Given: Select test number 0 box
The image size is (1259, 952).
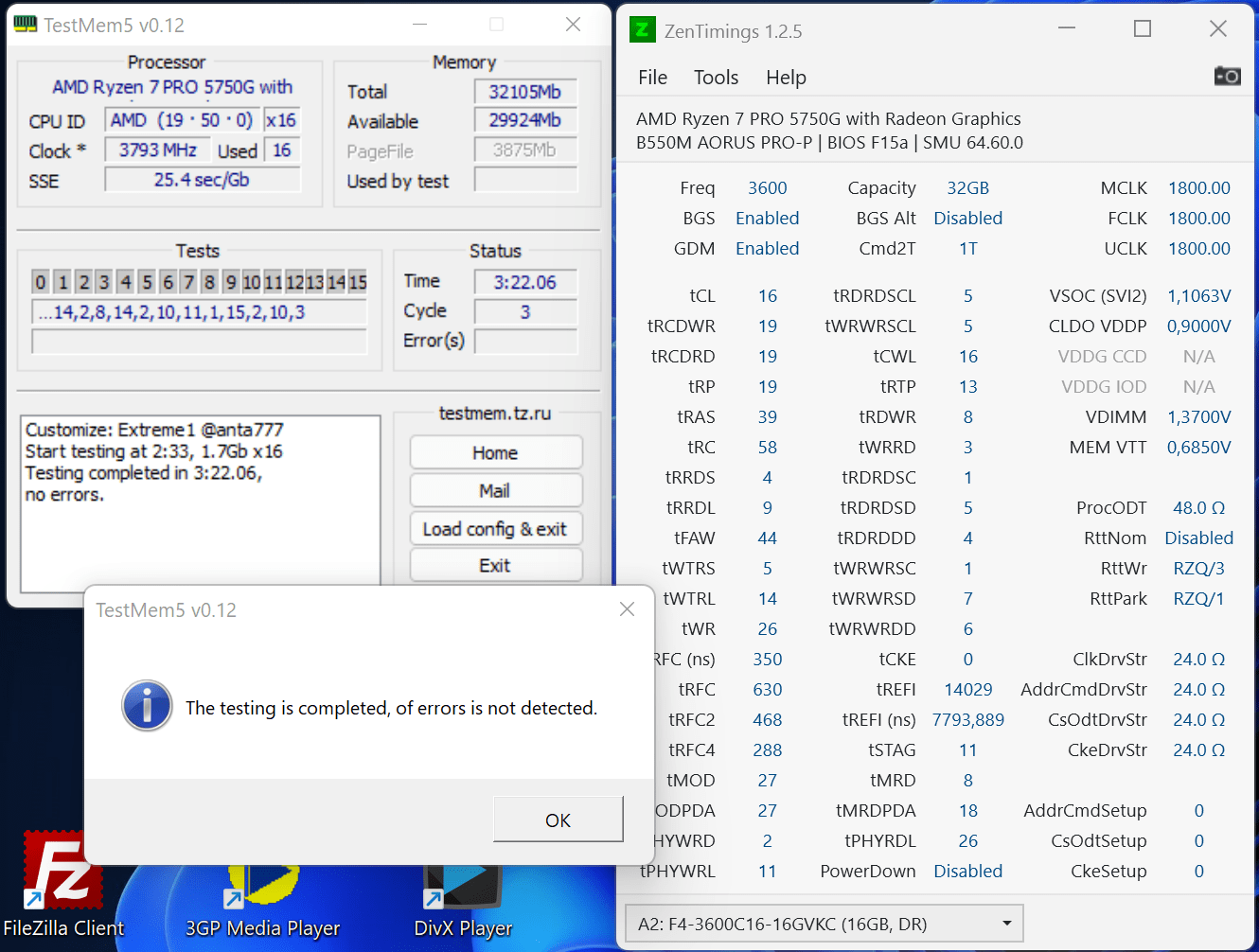Looking at the screenshot, I should coord(41,282).
